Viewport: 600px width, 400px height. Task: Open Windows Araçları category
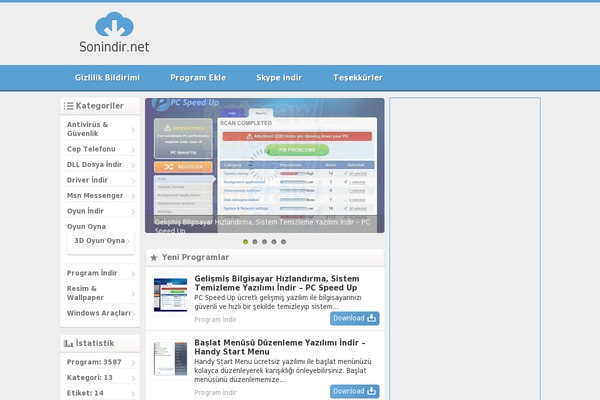[x=99, y=313]
